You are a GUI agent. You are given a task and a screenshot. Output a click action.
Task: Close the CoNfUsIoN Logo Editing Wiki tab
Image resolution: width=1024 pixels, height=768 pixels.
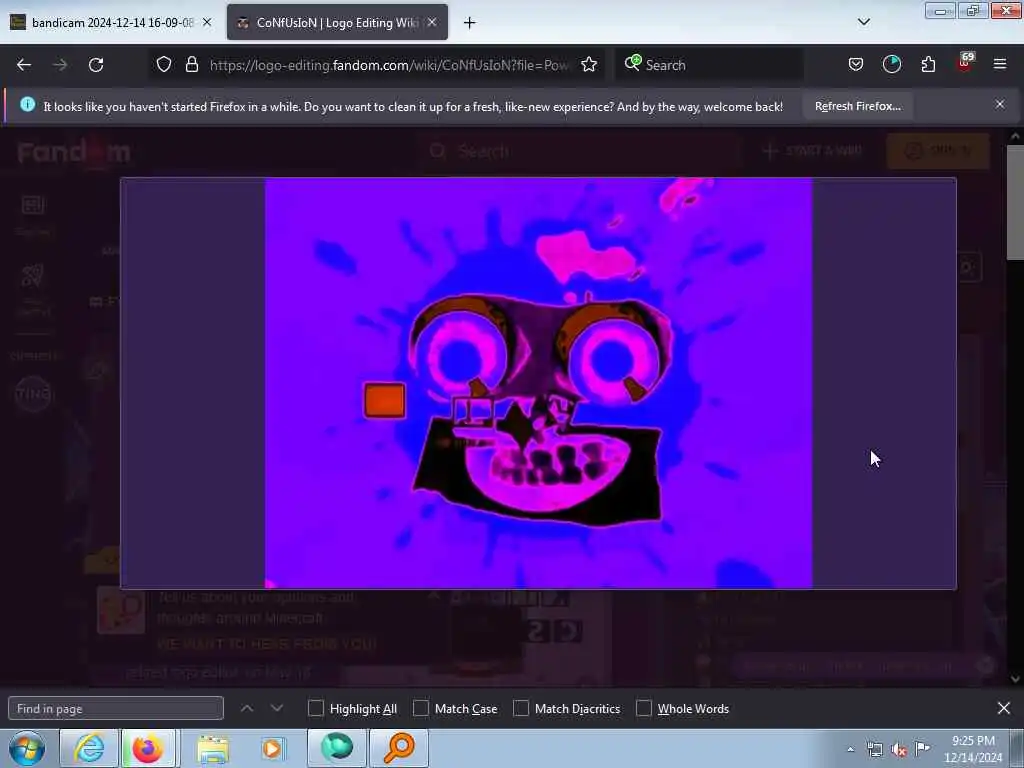432,22
